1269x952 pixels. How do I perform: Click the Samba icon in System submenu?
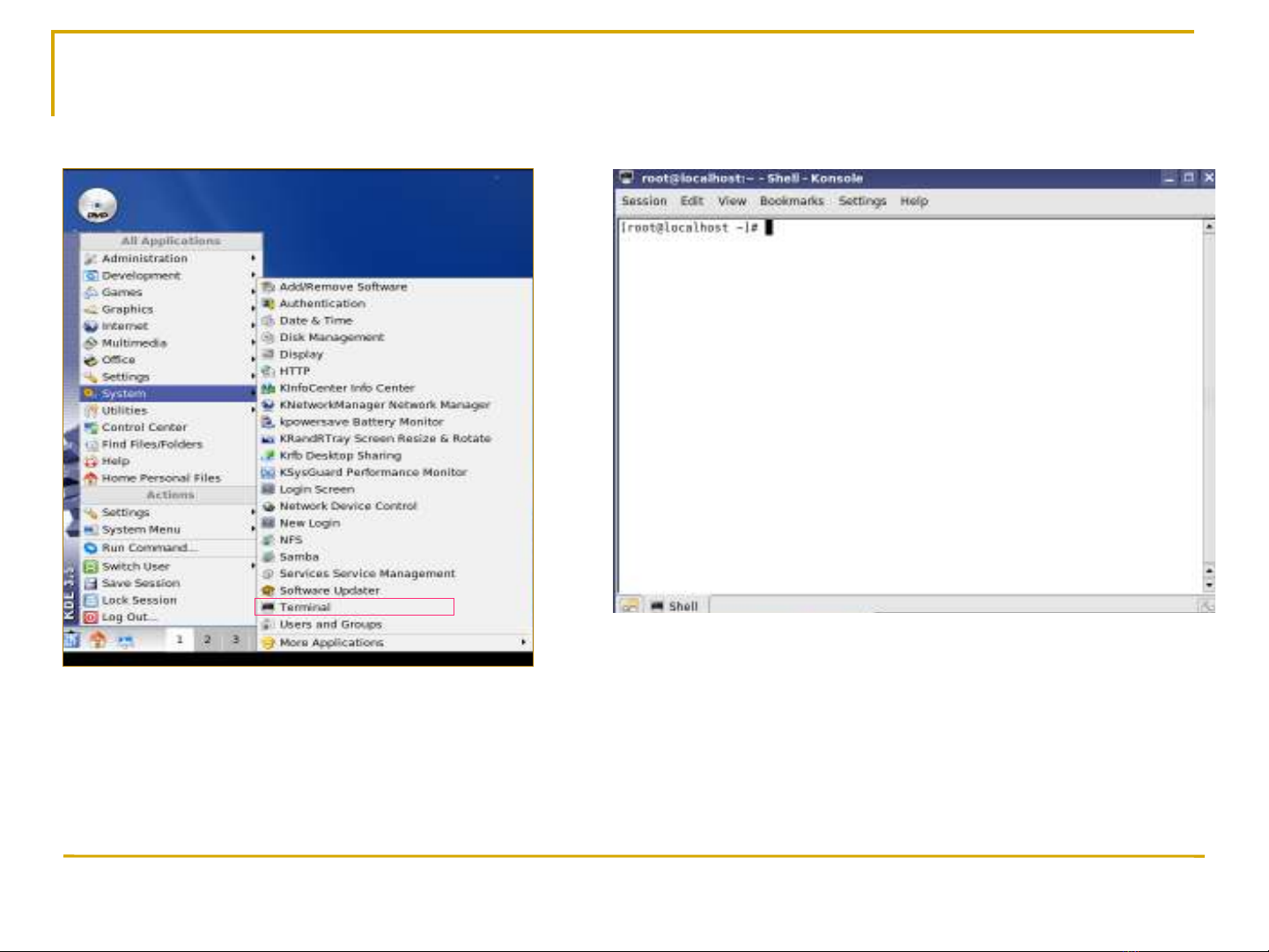pos(269,557)
